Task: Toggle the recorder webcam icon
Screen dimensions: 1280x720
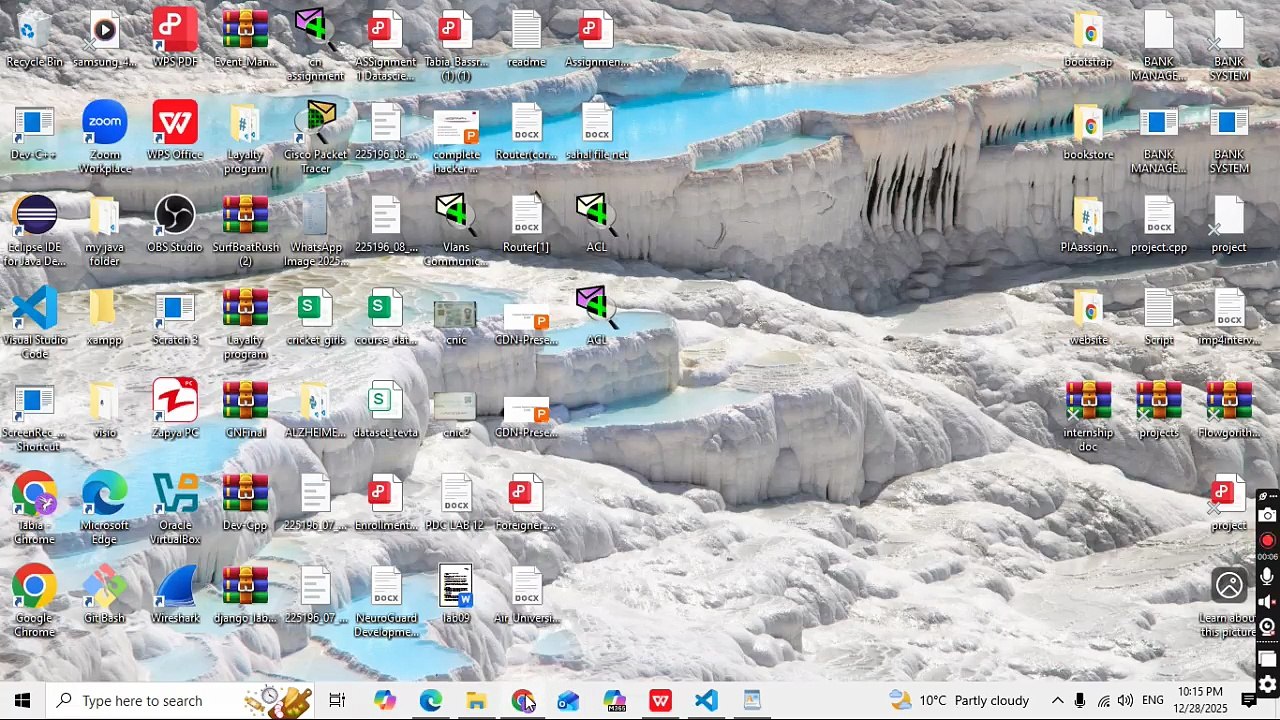Action: click(x=1267, y=627)
